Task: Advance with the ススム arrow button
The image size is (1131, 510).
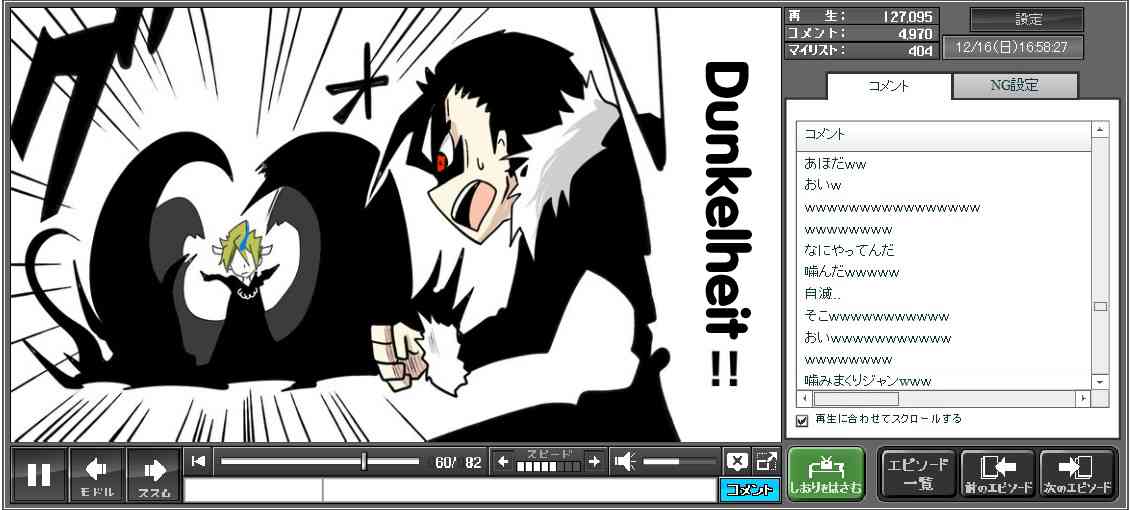Action: [154, 474]
